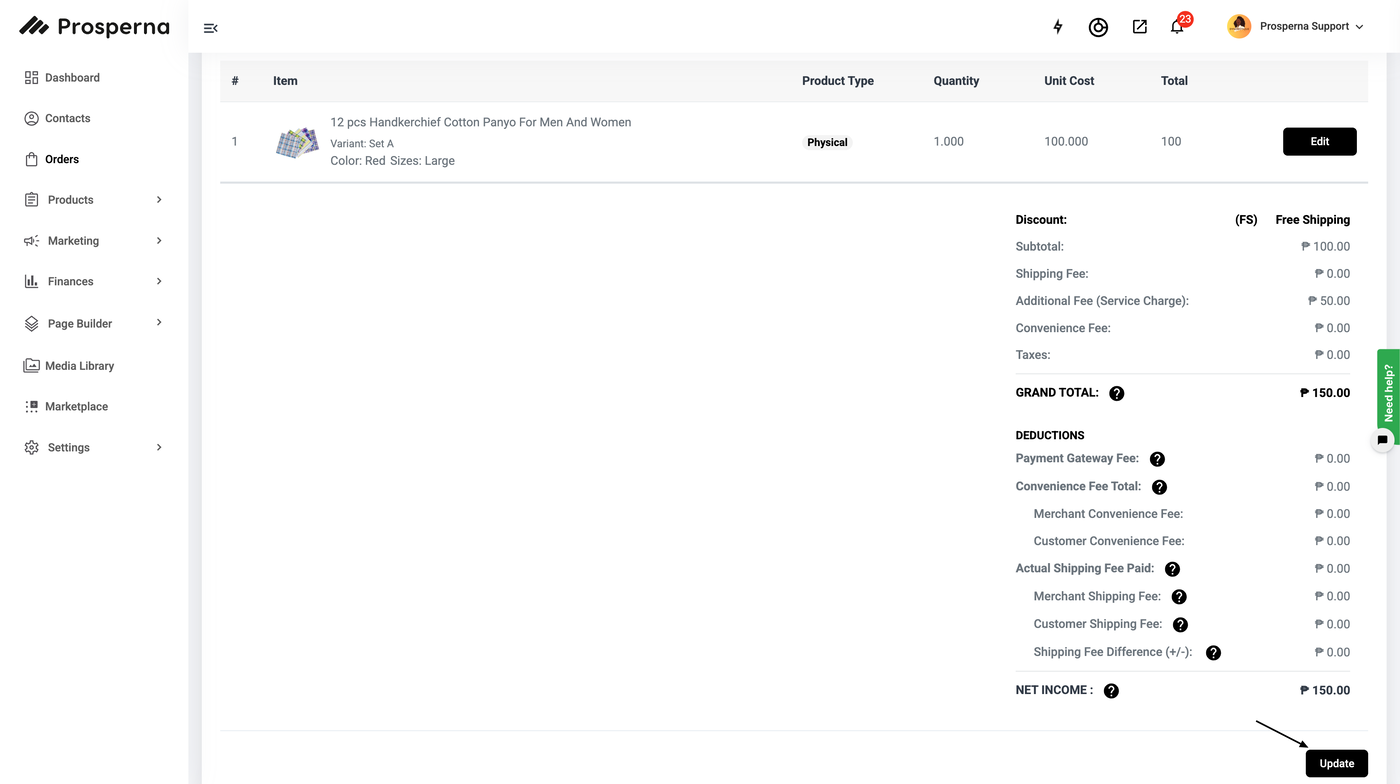1400x784 pixels.
Task: Open notifications bell with 23 badge
Action: tap(1178, 26)
